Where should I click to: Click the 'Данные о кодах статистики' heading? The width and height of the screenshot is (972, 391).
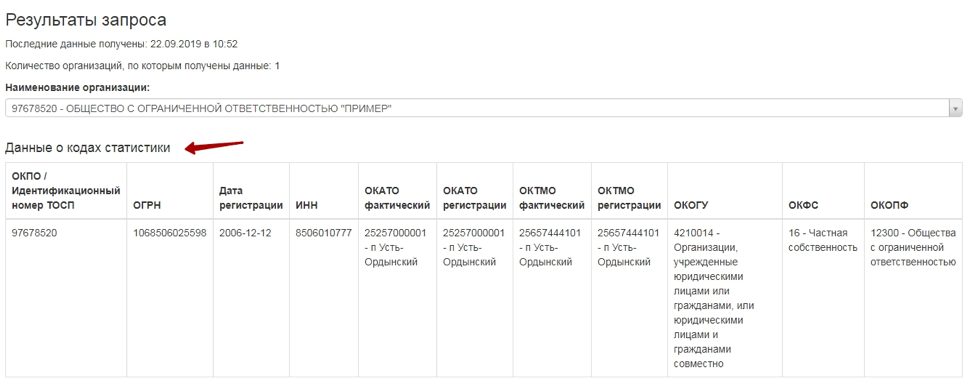(87, 147)
